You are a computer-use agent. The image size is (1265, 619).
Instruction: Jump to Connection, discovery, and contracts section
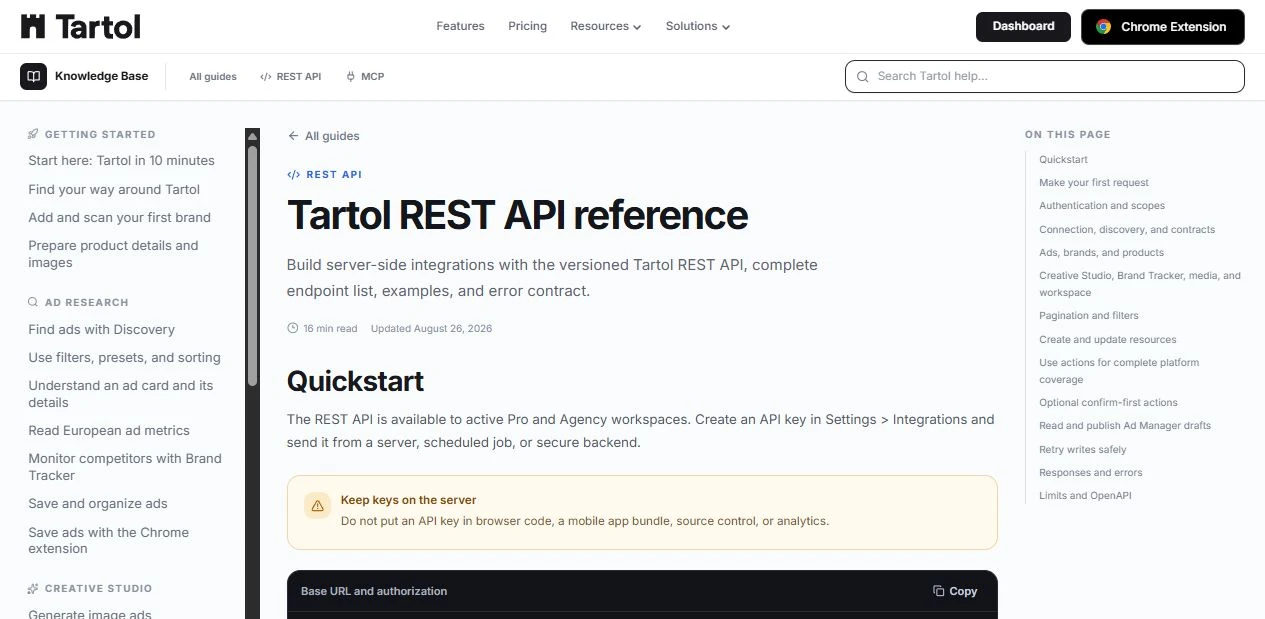pos(1127,229)
